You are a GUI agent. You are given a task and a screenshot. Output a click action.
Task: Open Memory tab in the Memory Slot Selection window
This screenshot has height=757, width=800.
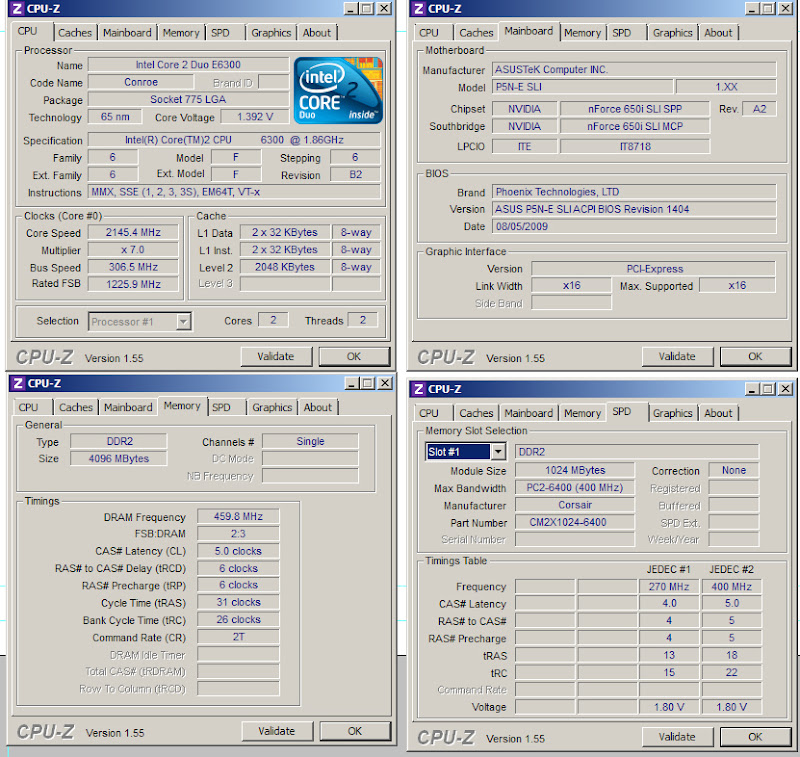[x=583, y=413]
